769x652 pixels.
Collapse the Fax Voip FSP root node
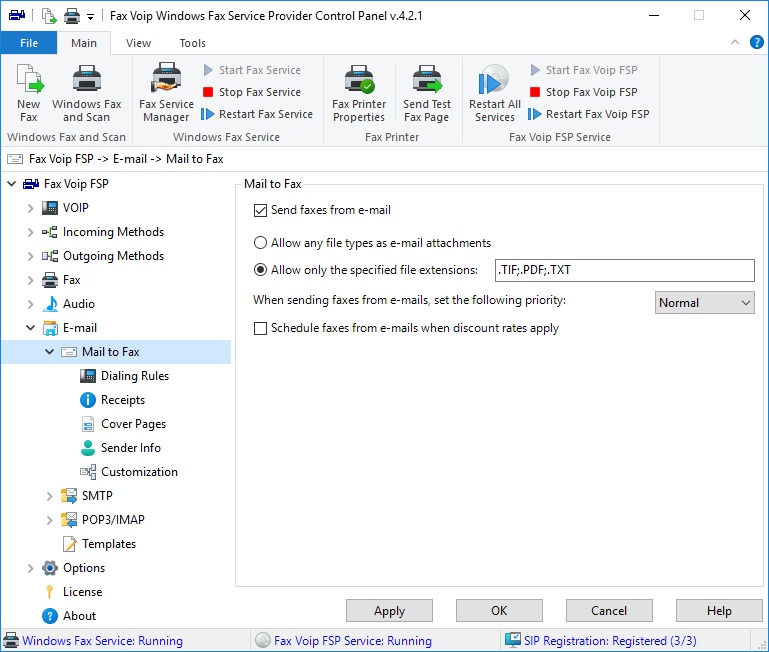12,184
